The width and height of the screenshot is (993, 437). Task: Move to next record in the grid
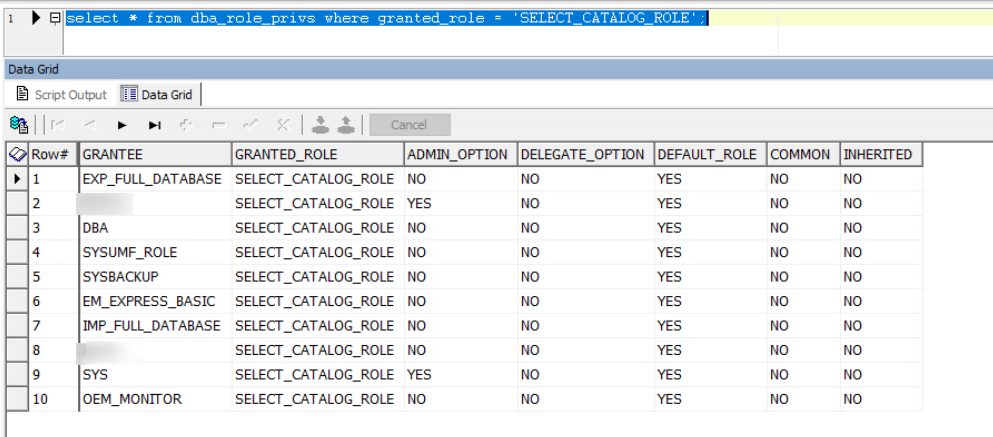122,125
